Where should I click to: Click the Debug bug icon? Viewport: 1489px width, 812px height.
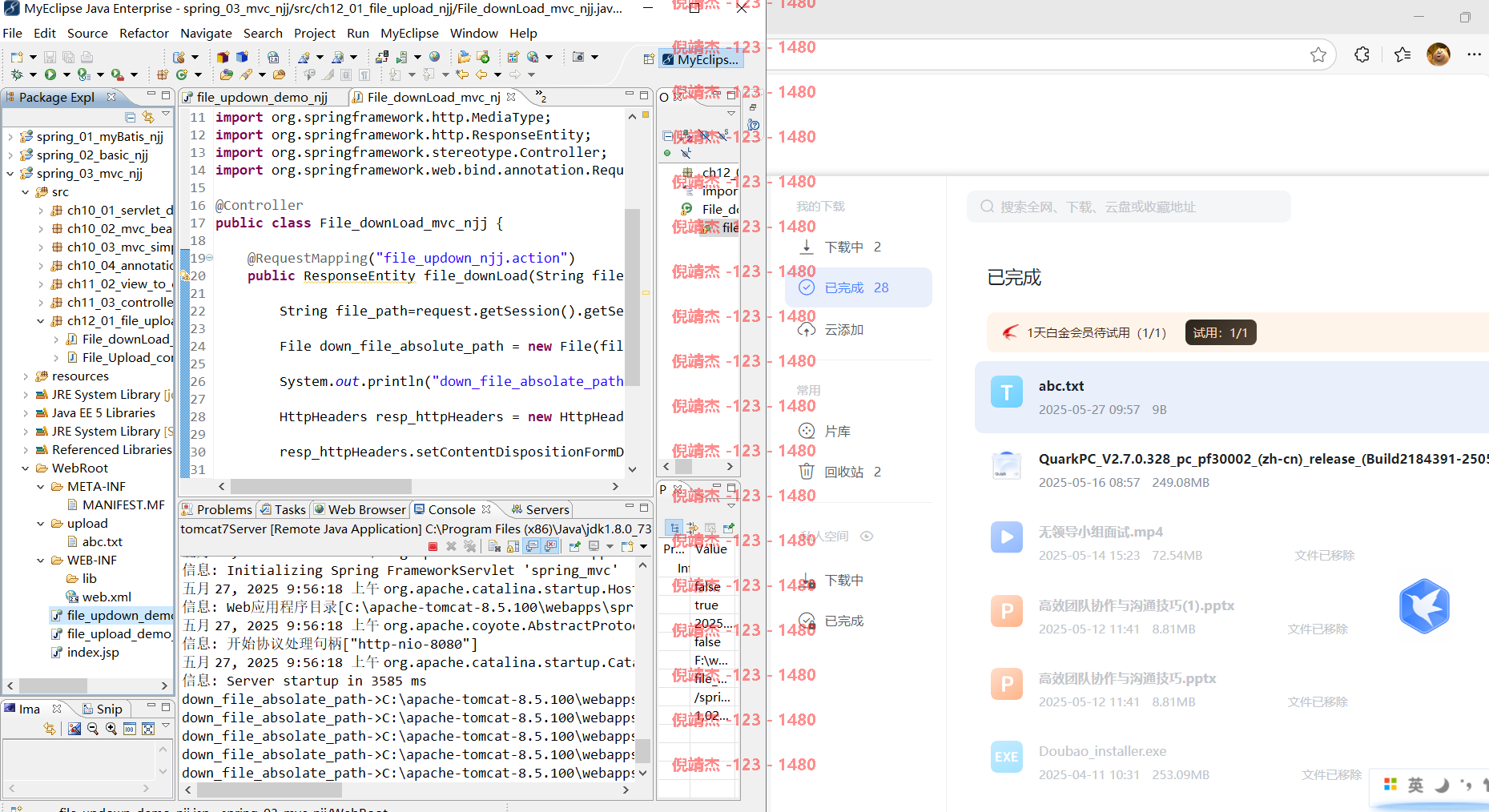[17, 74]
